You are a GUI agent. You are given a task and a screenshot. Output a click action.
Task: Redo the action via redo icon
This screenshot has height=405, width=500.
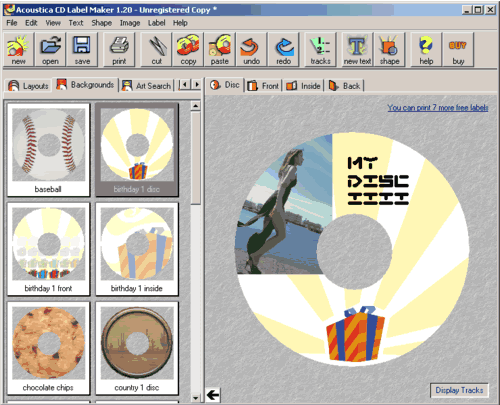click(284, 49)
